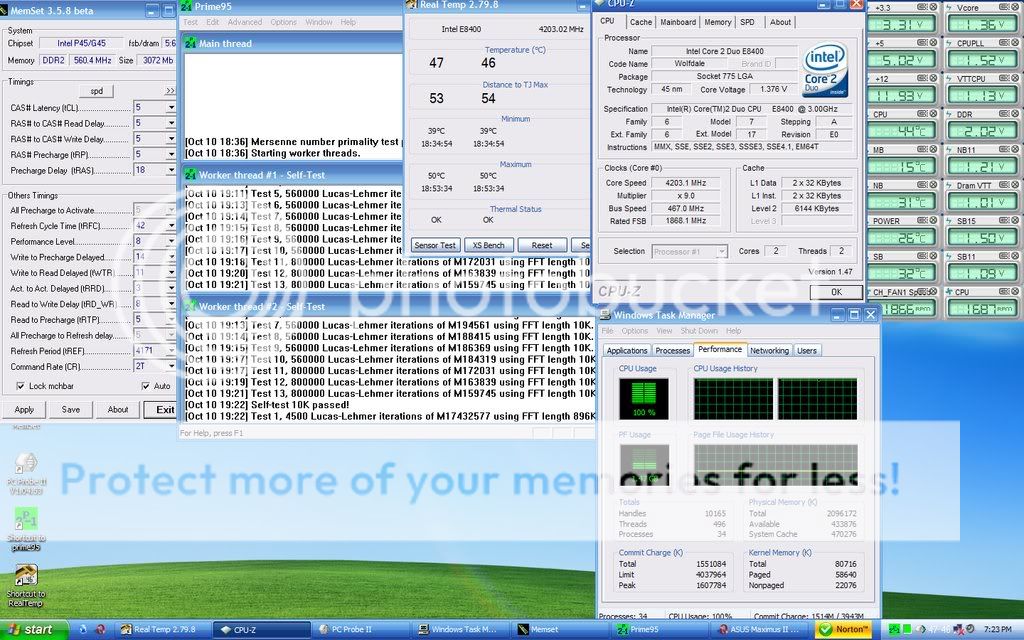This screenshot has height=640, width=1024.
Task: Open the settings icon on the +5 panel
Action: (922, 42)
